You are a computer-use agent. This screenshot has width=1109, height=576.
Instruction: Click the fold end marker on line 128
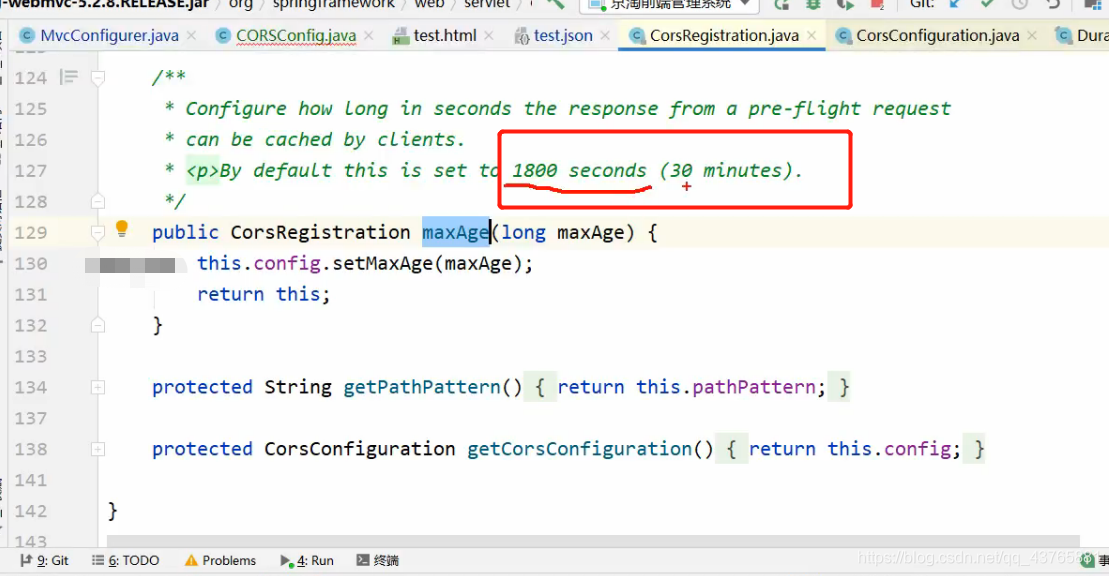(98, 202)
